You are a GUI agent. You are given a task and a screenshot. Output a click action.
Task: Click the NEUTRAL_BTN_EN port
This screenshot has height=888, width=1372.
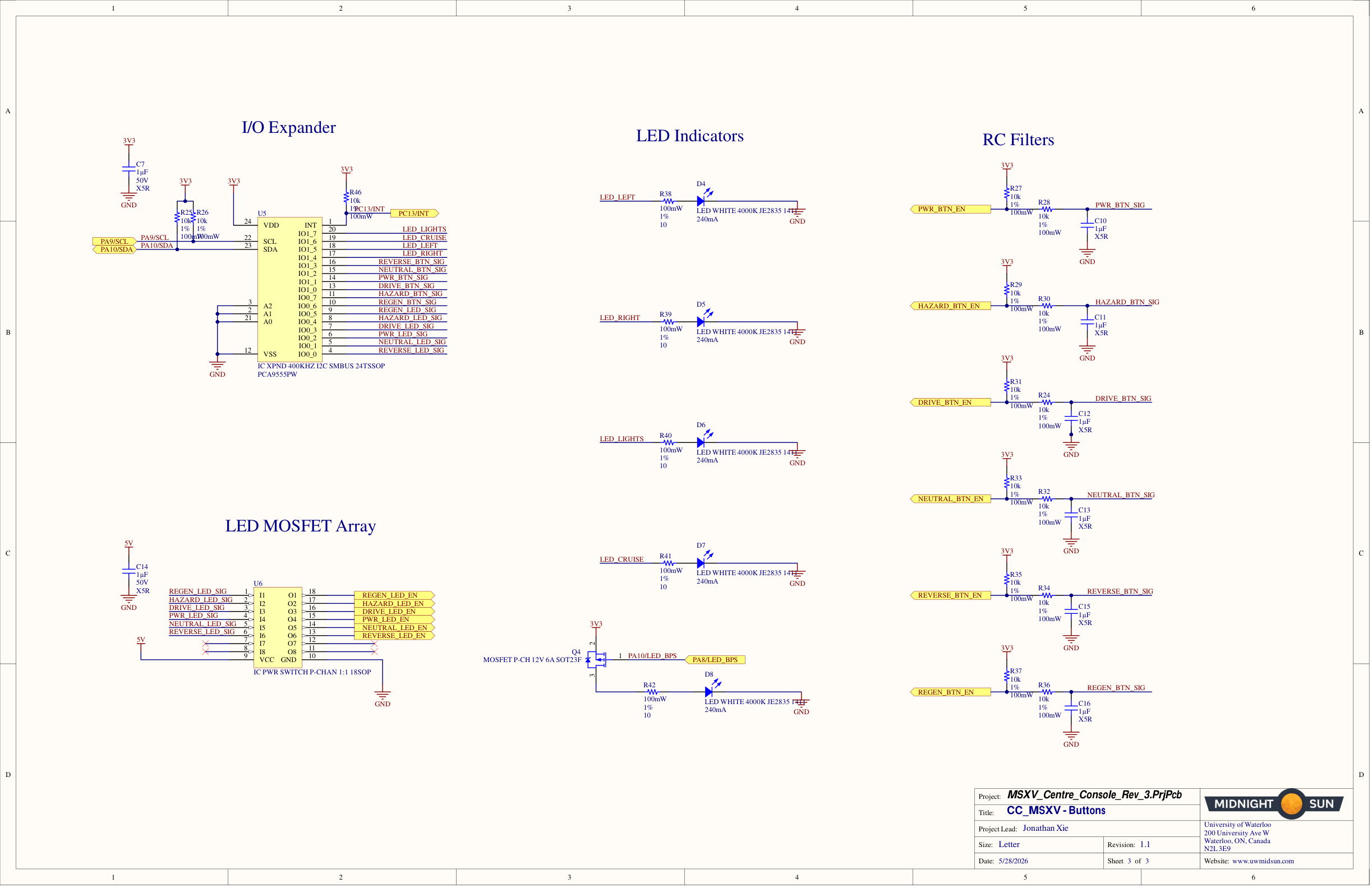(x=950, y=498)
